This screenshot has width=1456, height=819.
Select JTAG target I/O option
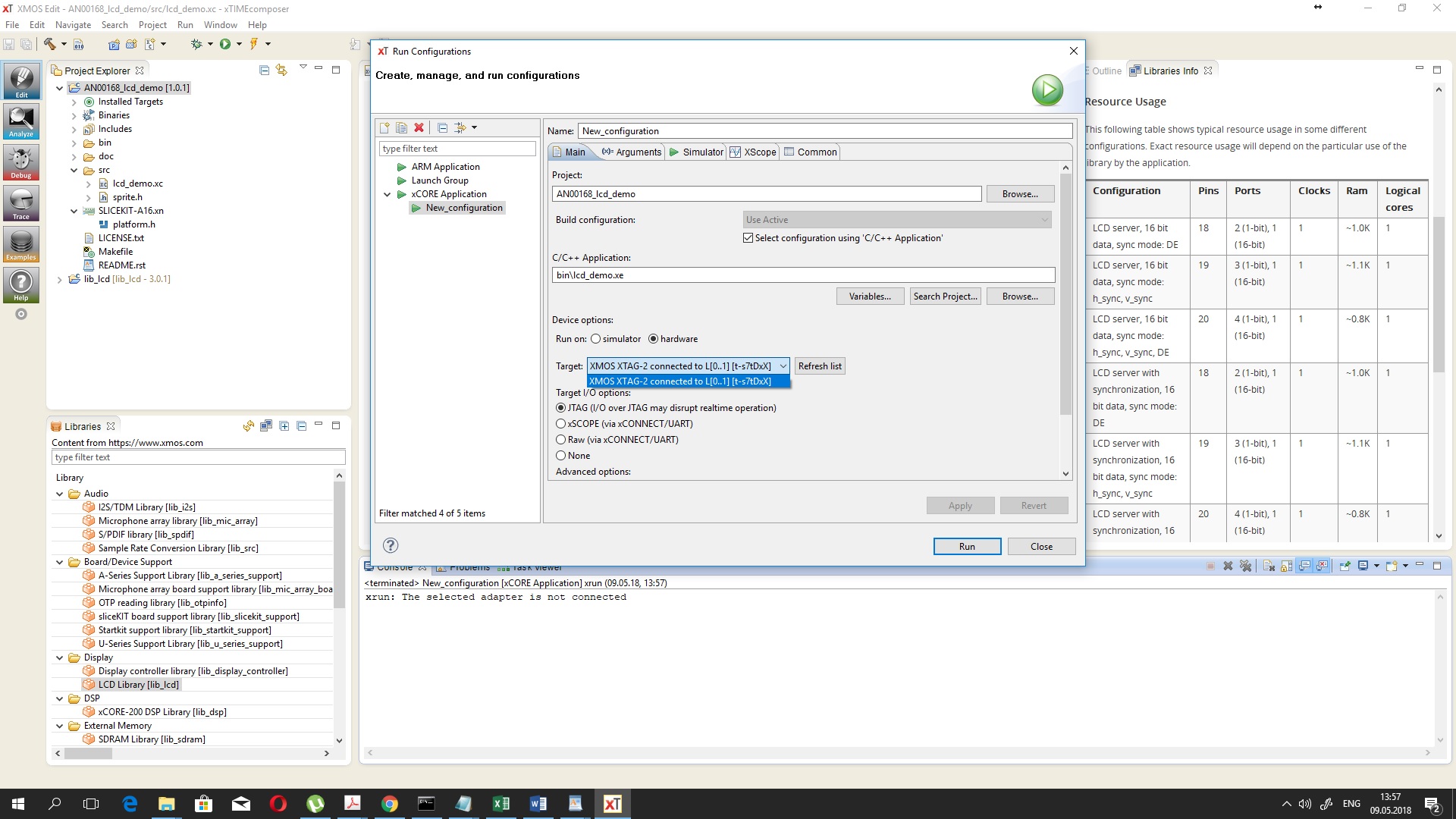tap(561, 408)
